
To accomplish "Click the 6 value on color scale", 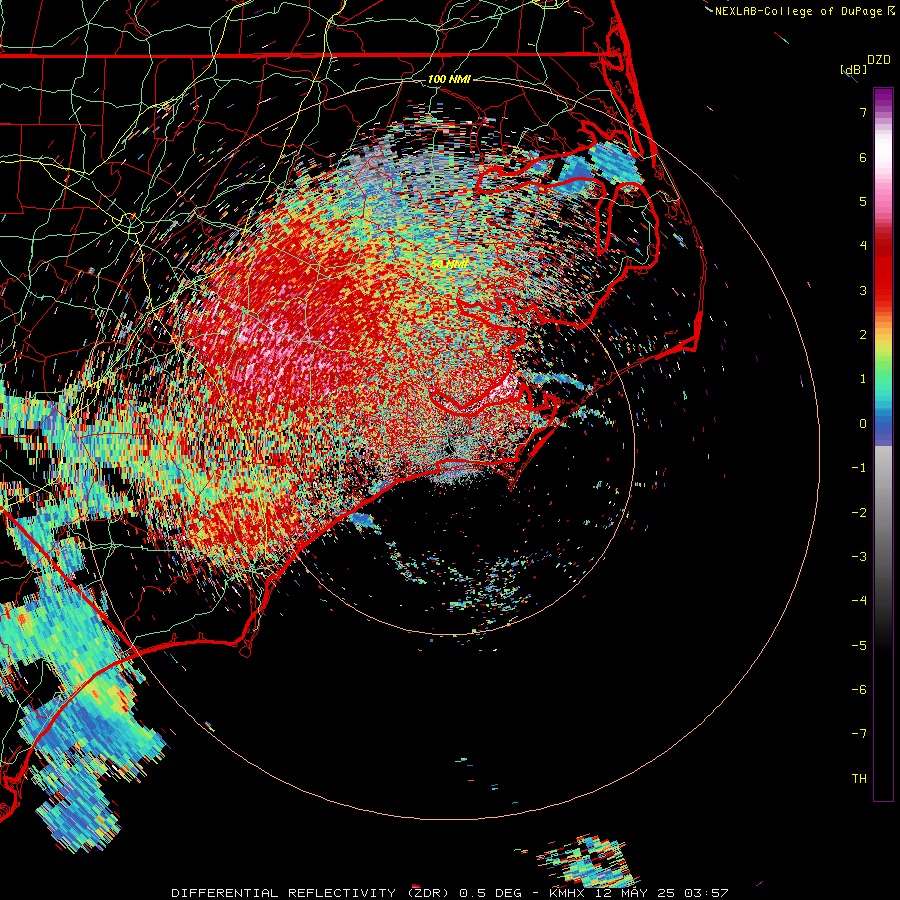I will point(863,157).
